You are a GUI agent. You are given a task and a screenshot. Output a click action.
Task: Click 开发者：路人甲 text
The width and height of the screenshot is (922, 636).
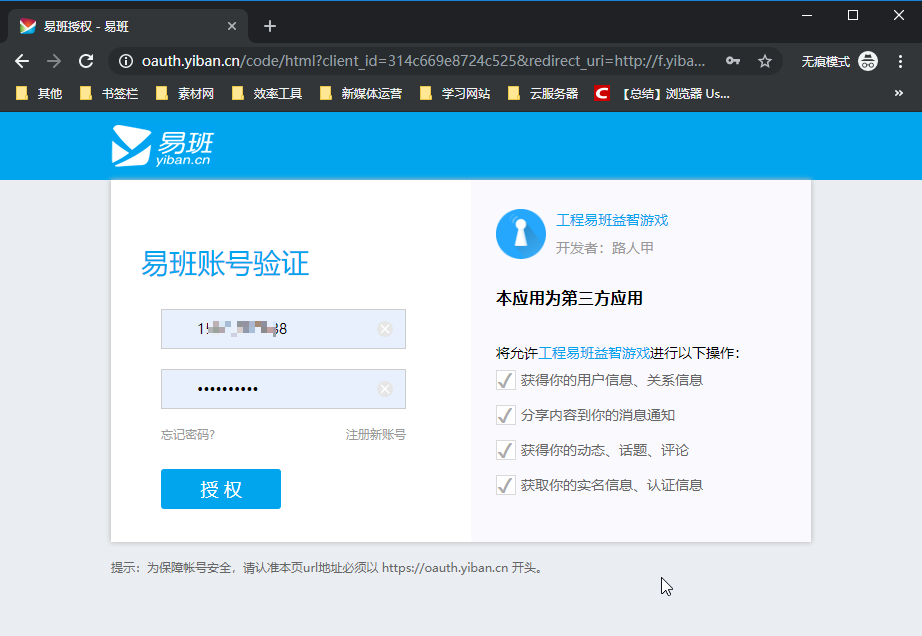605,248
